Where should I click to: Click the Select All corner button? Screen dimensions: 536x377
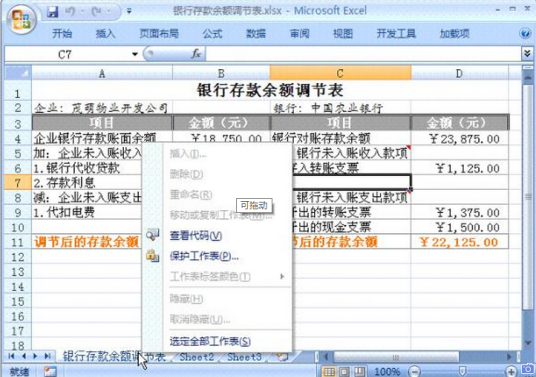(x=18, y=73)
